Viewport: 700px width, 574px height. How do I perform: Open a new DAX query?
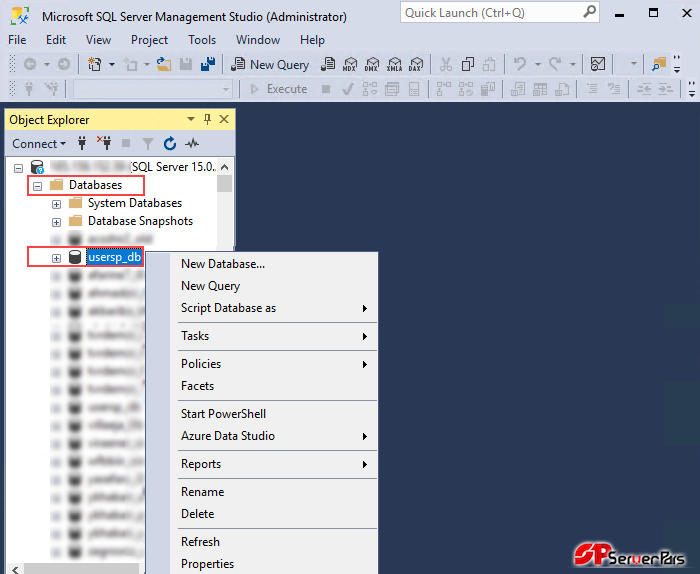point(416,65)
